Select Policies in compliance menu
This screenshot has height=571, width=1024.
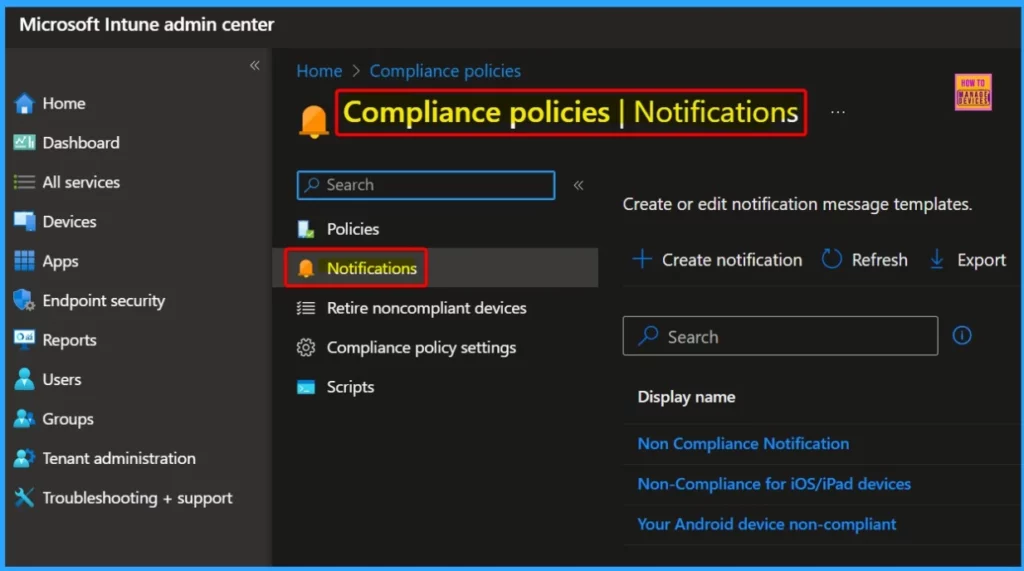pos(353,229)
